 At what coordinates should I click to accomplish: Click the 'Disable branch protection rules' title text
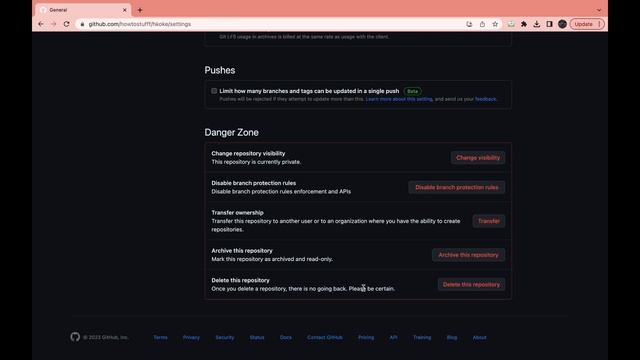(x=253, y=183)
